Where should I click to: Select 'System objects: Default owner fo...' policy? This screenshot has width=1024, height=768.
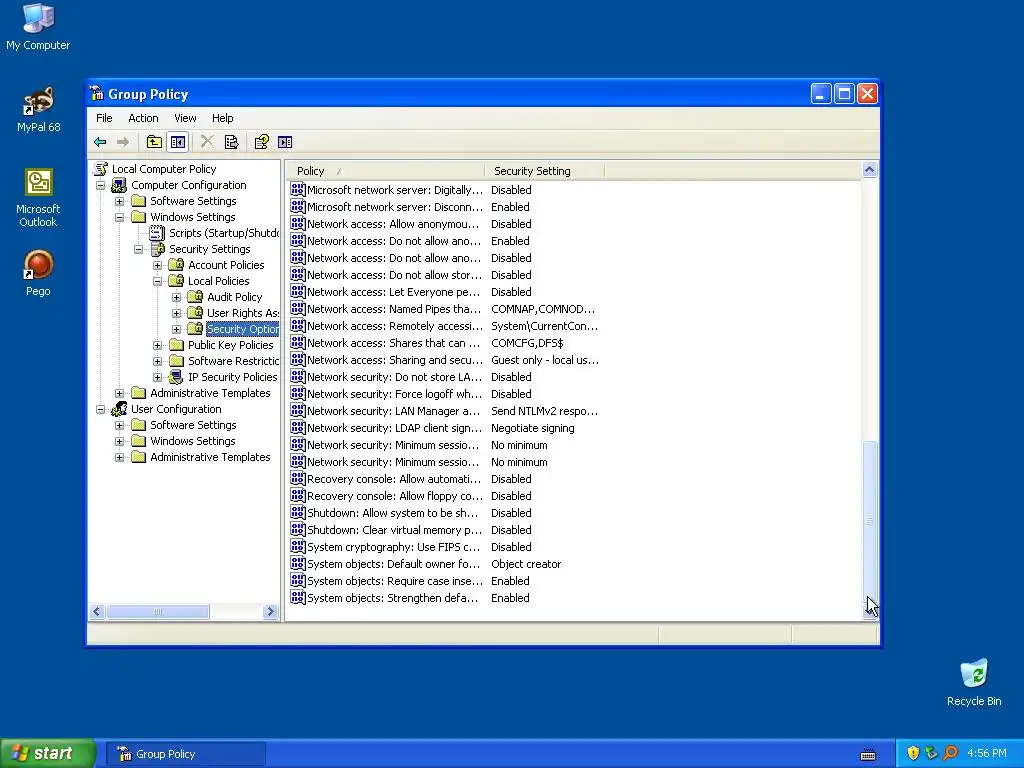393,564
